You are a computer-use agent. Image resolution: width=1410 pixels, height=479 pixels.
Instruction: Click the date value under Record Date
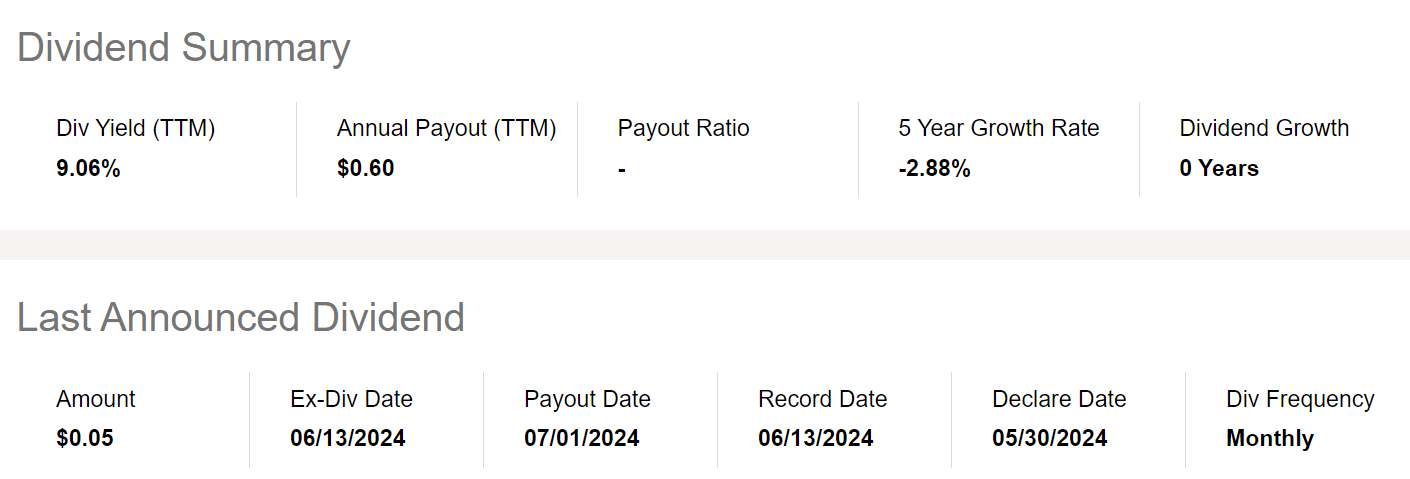[815, 438]
